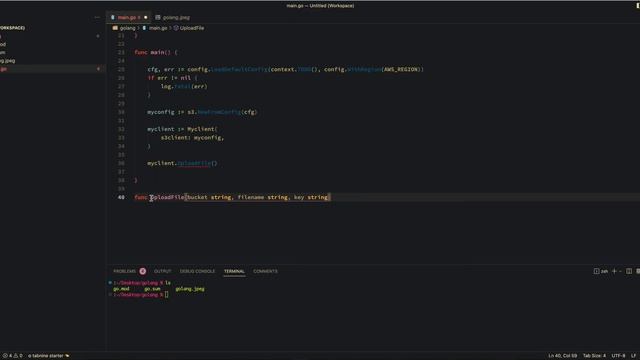The height and width of the screenshot is (360, 640).
Task: Click log.Fatal(err) on line 27
Action: click(184, 87)
